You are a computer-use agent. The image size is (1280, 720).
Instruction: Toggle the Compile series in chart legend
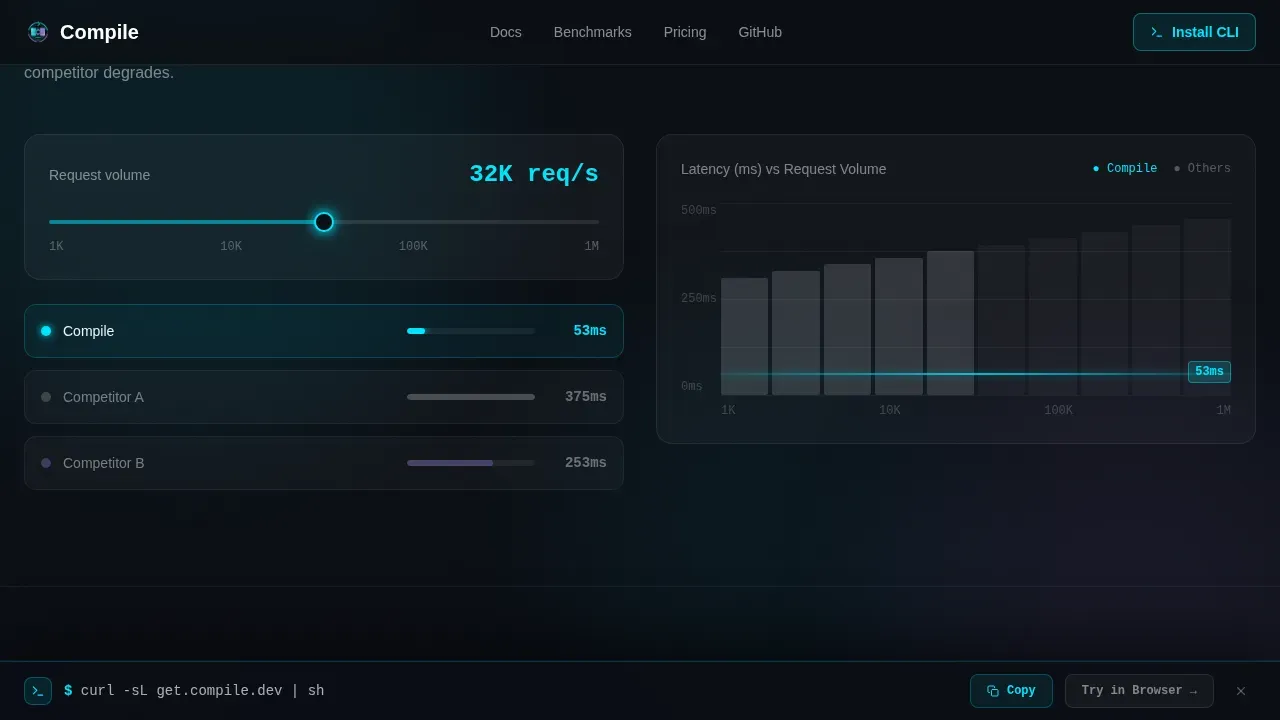(1125, 169)
